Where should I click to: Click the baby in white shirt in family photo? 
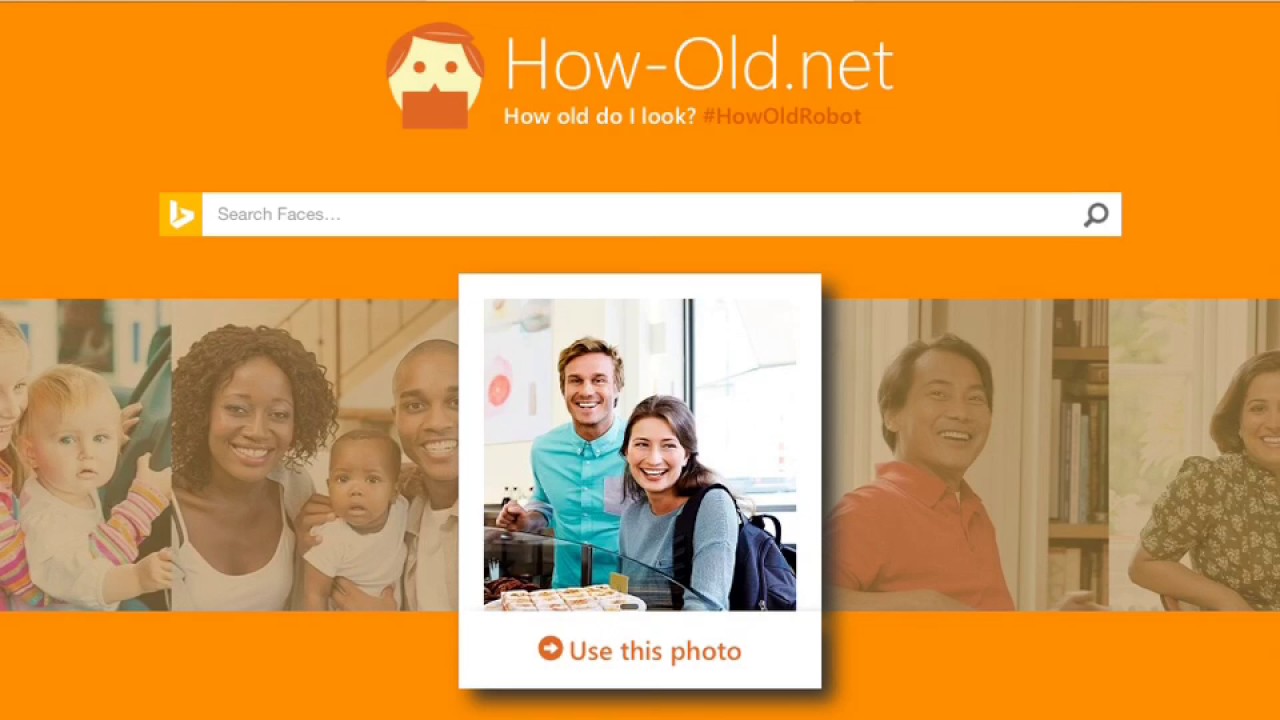click(362, 520)
